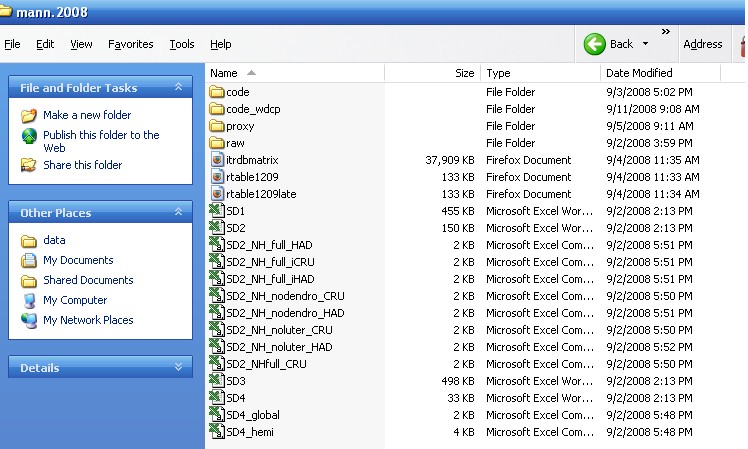This screenshot has height=449, width=748.
Task: Select the SD4_hemi file icon
Action: click(217, 432)
